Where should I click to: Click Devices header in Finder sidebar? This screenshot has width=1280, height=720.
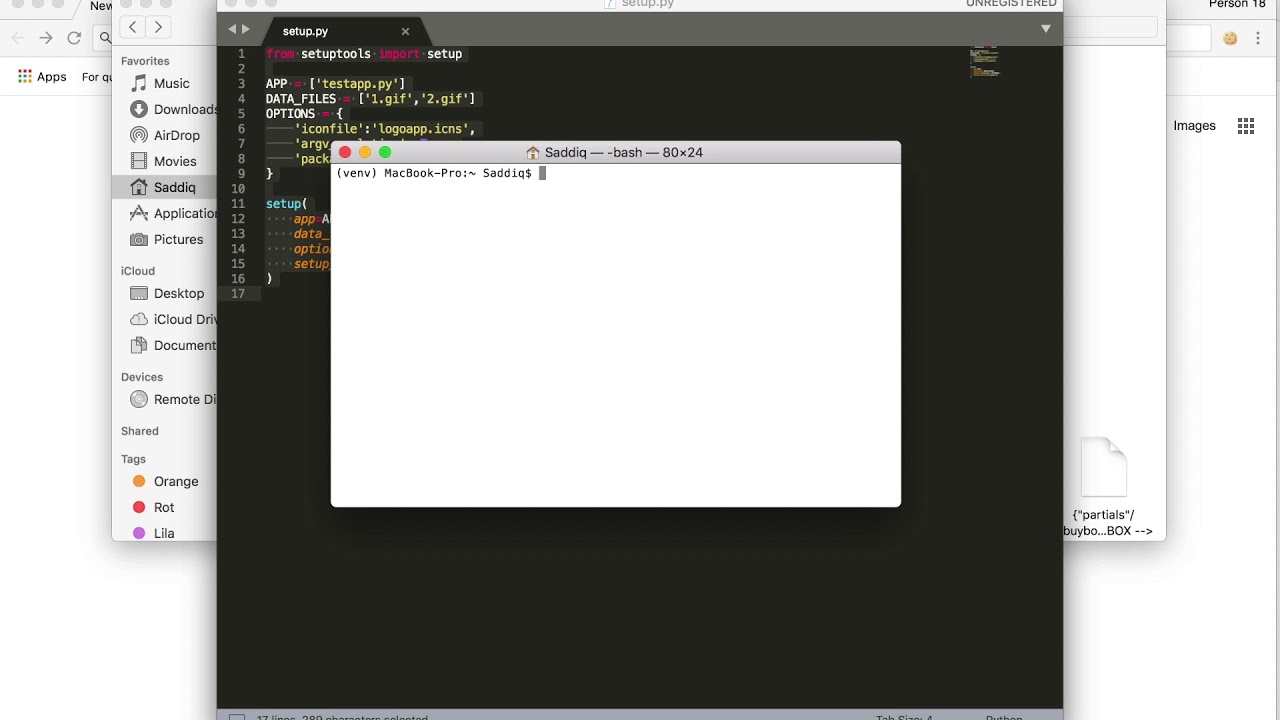[x=142, y=377]
